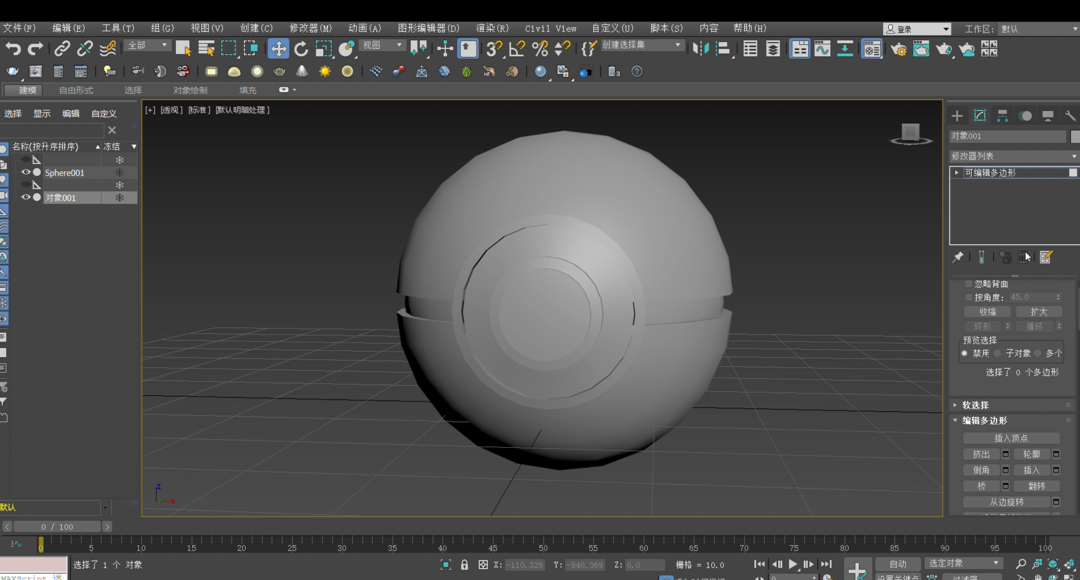This screenshot has height=580, width=1080.
Task: Open the 修改器列表 dropdown
Action: point(1014,156)
